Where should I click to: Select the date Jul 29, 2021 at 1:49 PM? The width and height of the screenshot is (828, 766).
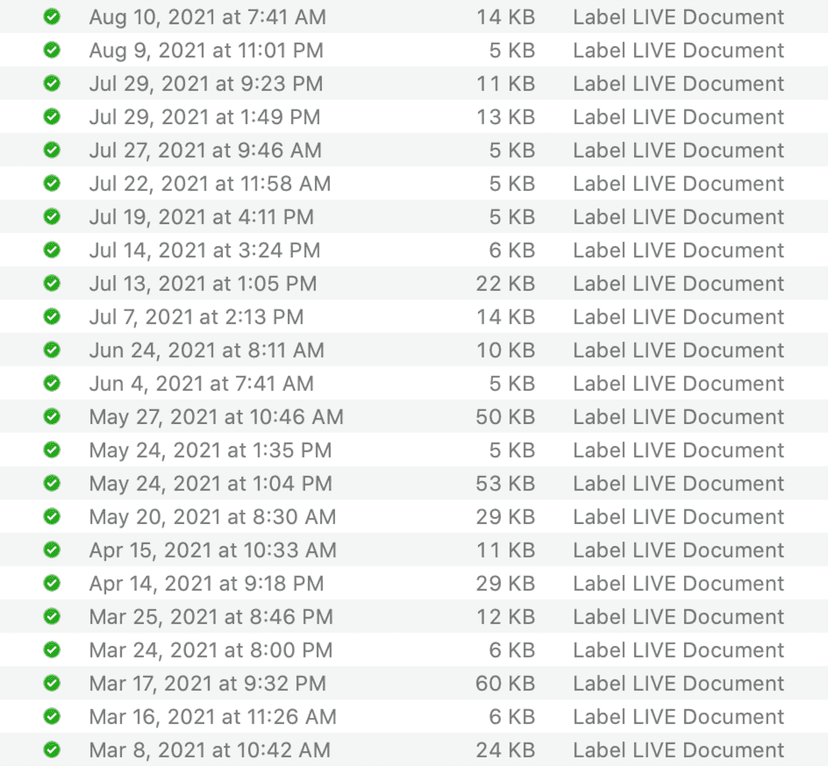(205, 117)
